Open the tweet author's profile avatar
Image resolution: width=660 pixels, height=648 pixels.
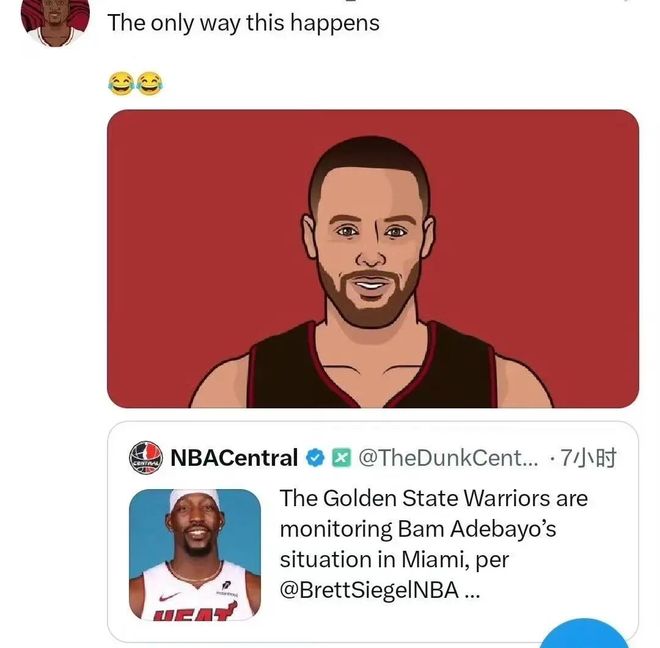point(55,20)
